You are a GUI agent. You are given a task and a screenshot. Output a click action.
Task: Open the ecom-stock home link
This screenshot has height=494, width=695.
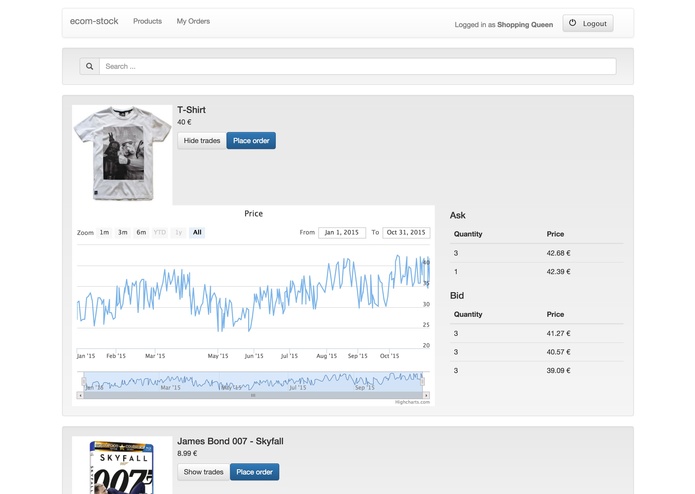tap(94, 21)
